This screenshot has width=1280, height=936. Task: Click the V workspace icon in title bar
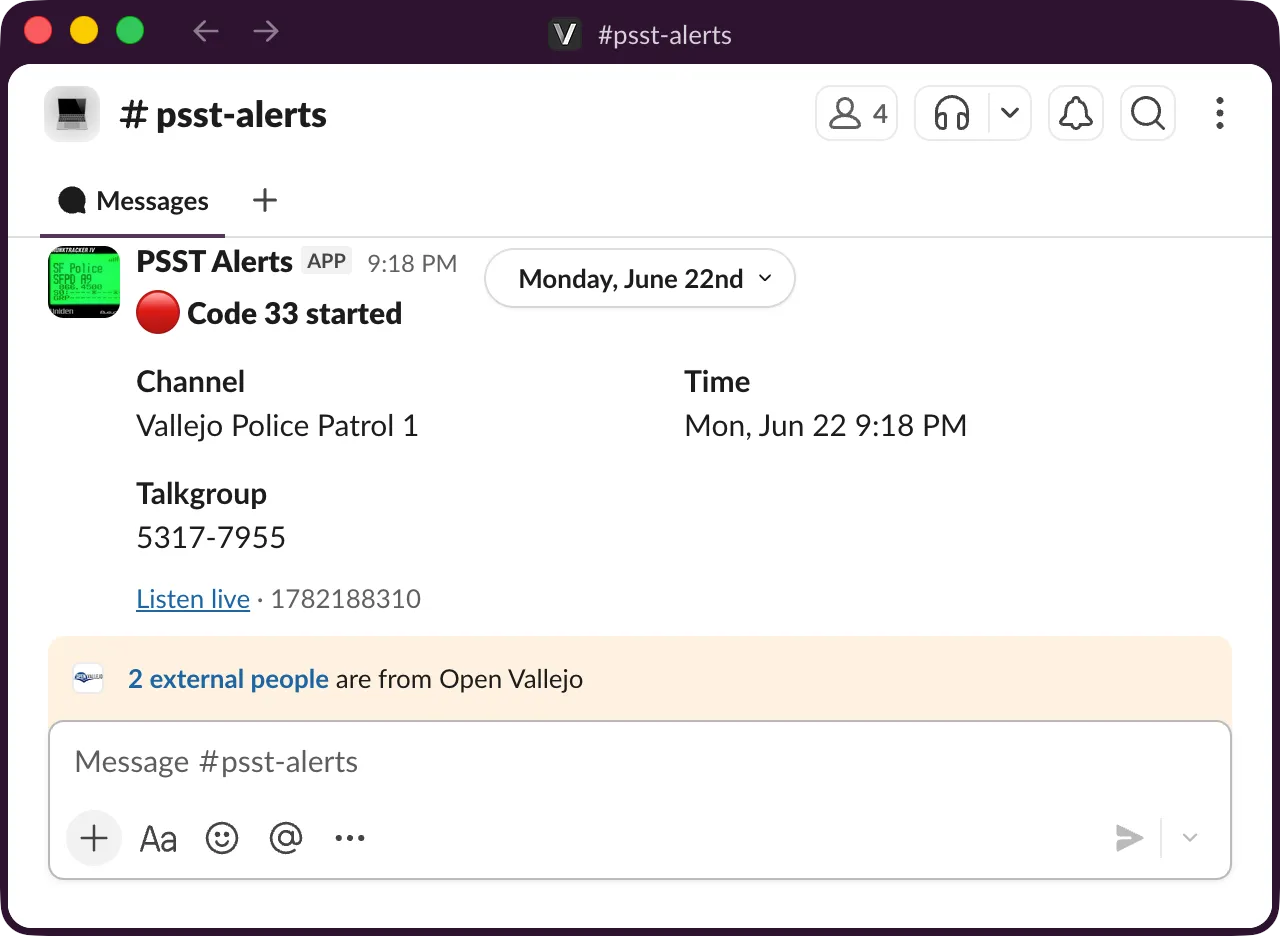(565, 35)
